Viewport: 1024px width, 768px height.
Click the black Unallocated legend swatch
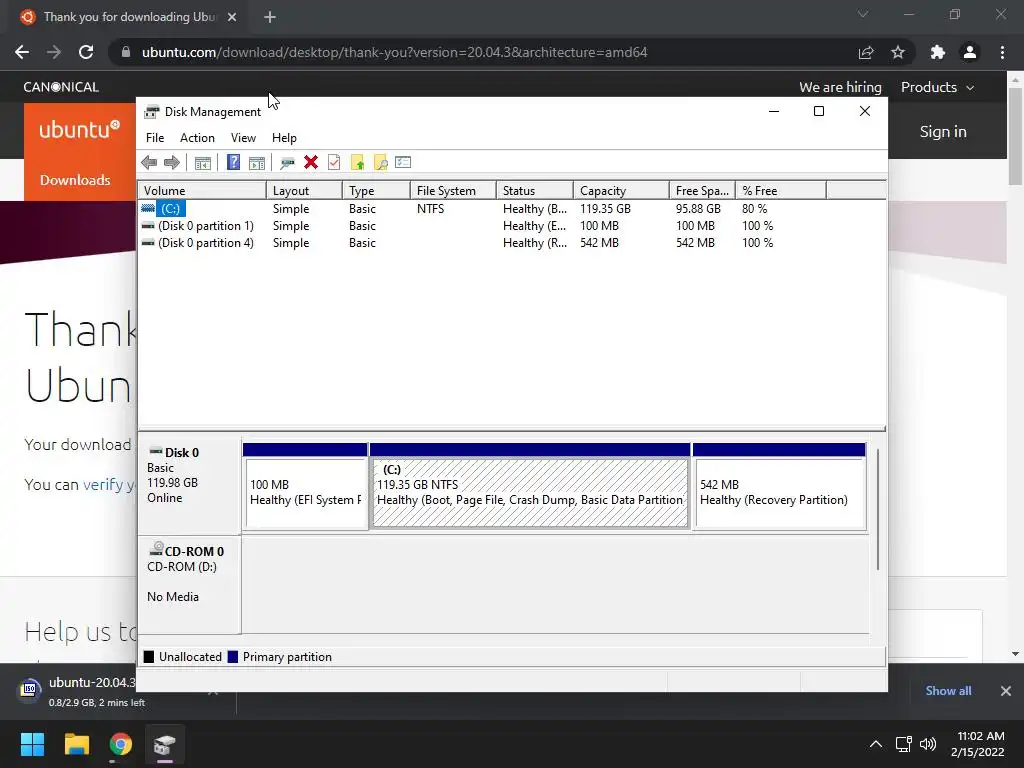point(149,657)
